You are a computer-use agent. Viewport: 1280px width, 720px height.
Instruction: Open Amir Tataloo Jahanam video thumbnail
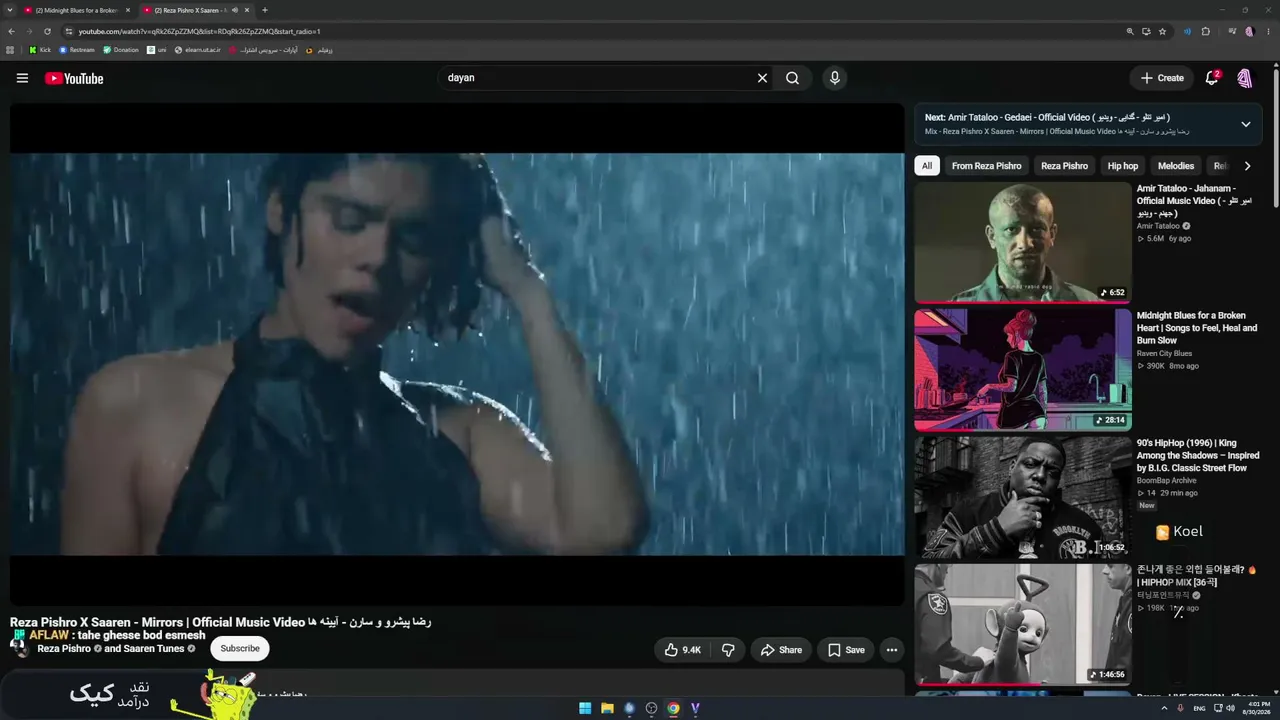pos(1022,241)
